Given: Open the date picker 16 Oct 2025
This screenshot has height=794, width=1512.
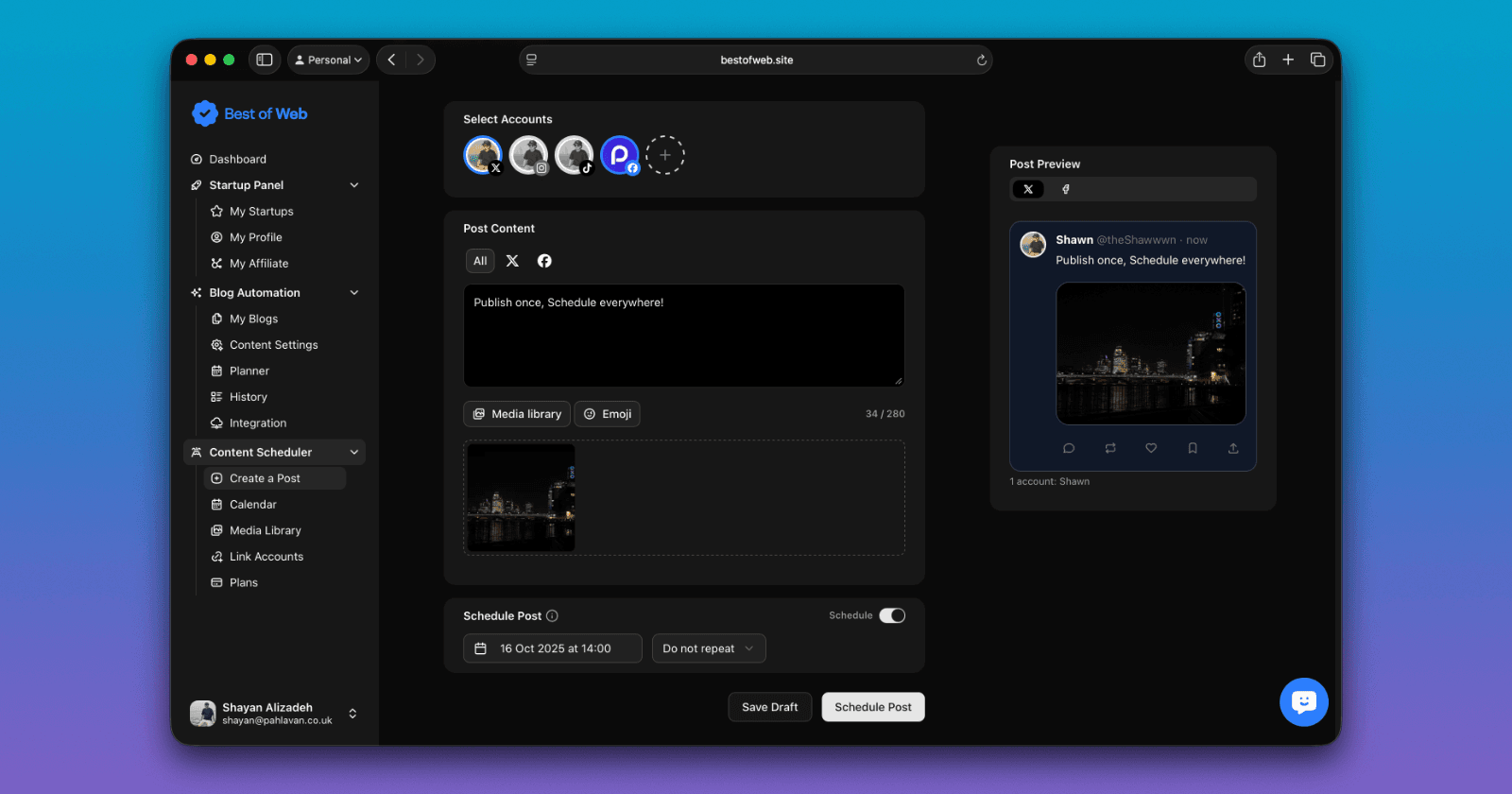Looking at the screenshot, I should tap(553, 648).
